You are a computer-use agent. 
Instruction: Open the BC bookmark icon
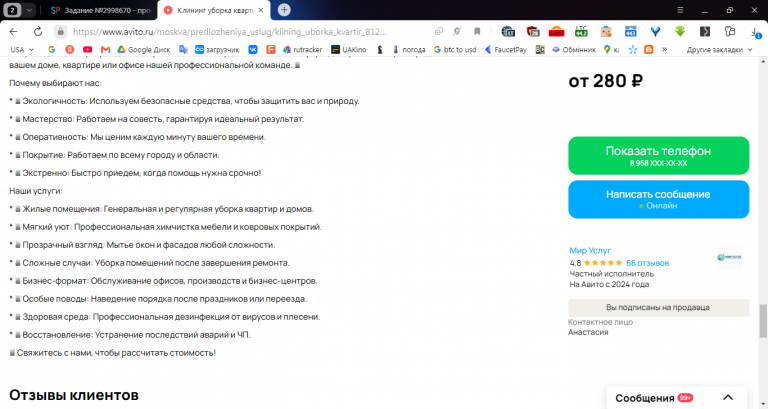pyautogui.click(x=540, y=49)
